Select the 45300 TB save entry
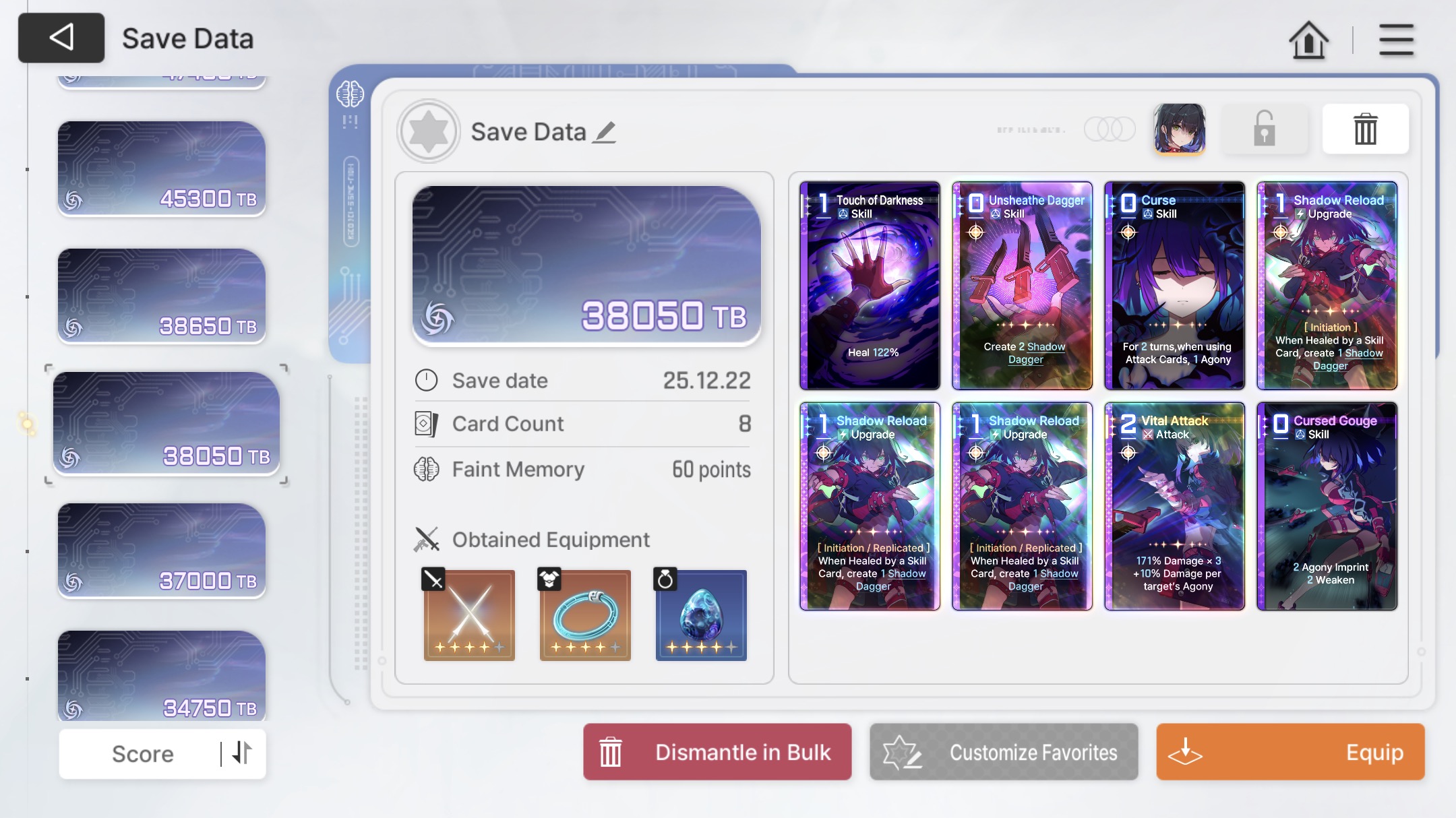The height and width of the screenshot is (818, 1456). pos(162,168)
